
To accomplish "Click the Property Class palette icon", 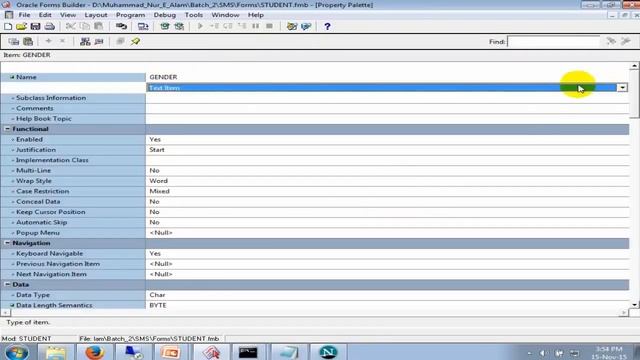I will (x=85, y=41).
